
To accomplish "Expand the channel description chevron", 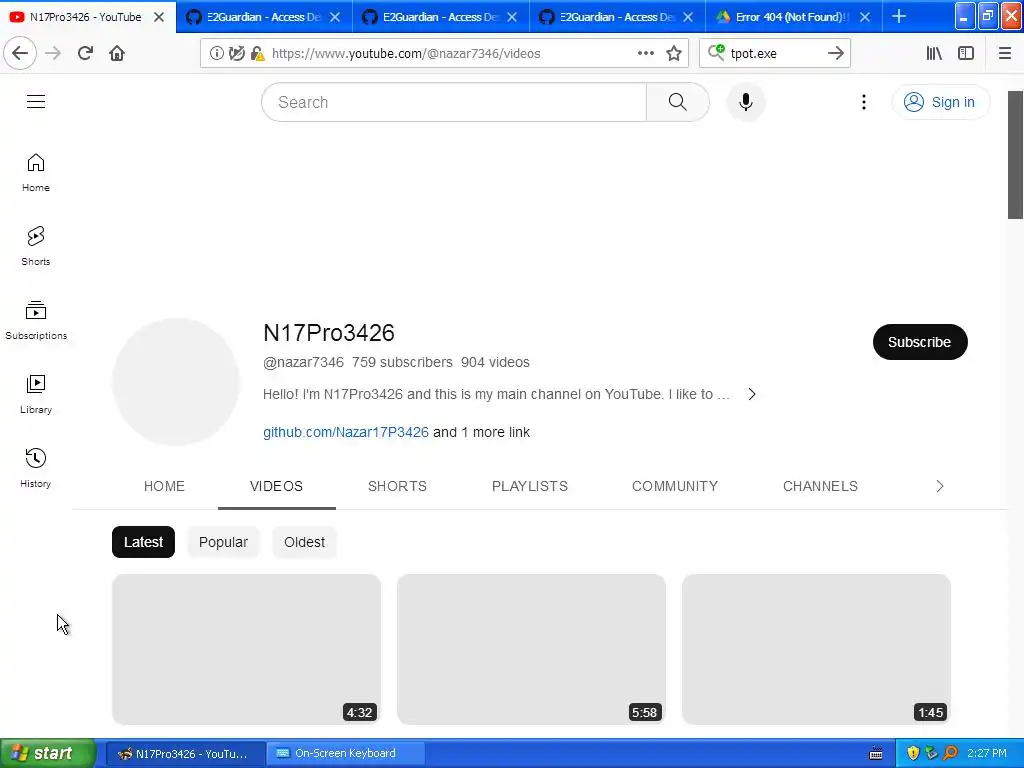I will (752, 394).
